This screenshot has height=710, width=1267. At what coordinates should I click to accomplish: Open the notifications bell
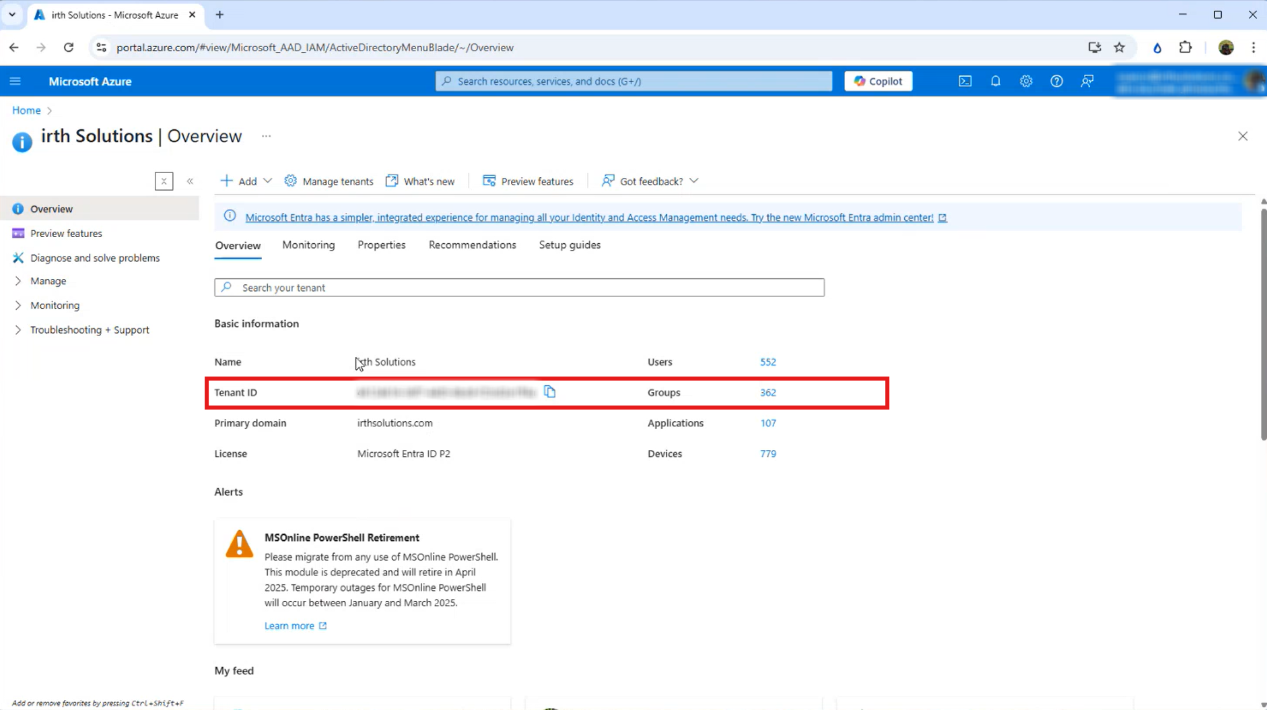995,81
